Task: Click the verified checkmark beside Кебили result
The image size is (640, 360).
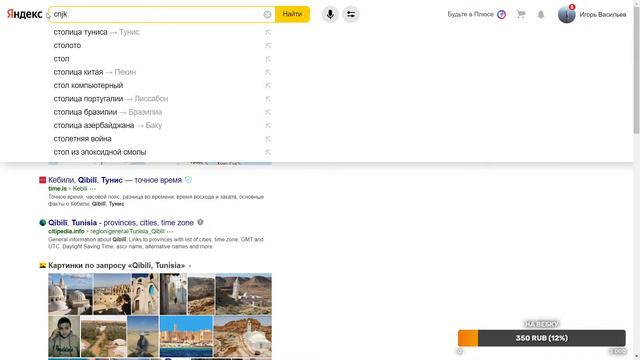Action: 188,180
